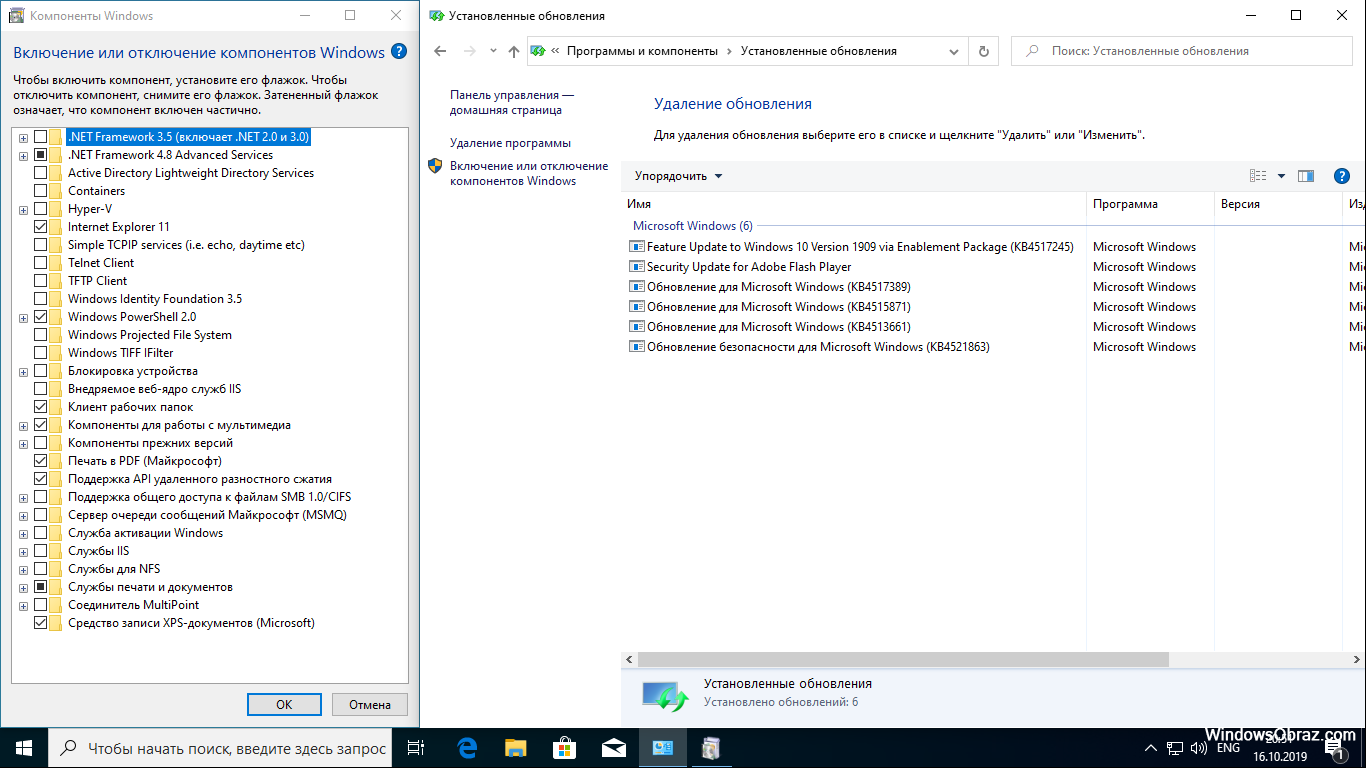Screen dimensions: 1366x768
Task: Open address bar history dropdown
Action: click(x=956, y=51)
